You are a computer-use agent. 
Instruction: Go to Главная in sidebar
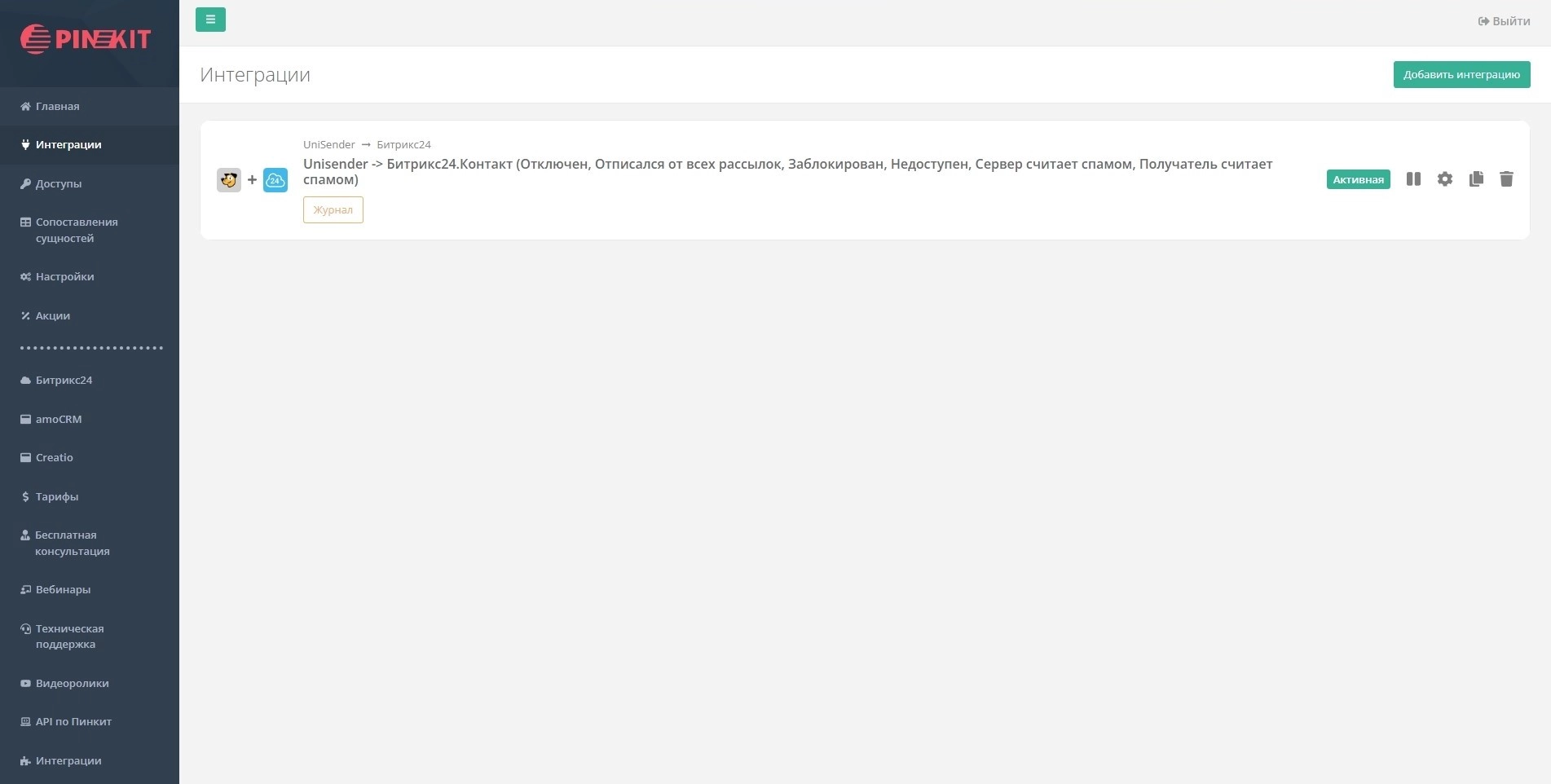57,106
